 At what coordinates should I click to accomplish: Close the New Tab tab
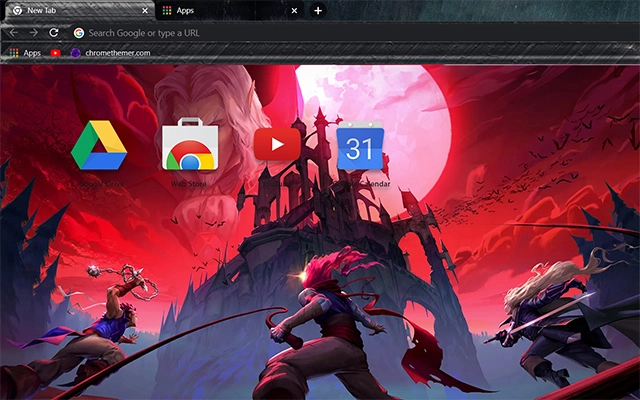pyautogui.click(x=145, y=11)
